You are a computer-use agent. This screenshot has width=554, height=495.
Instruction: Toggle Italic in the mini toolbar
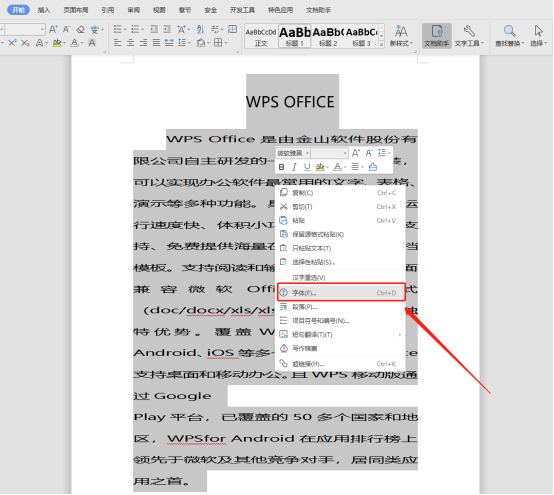[x=294, y=167]
